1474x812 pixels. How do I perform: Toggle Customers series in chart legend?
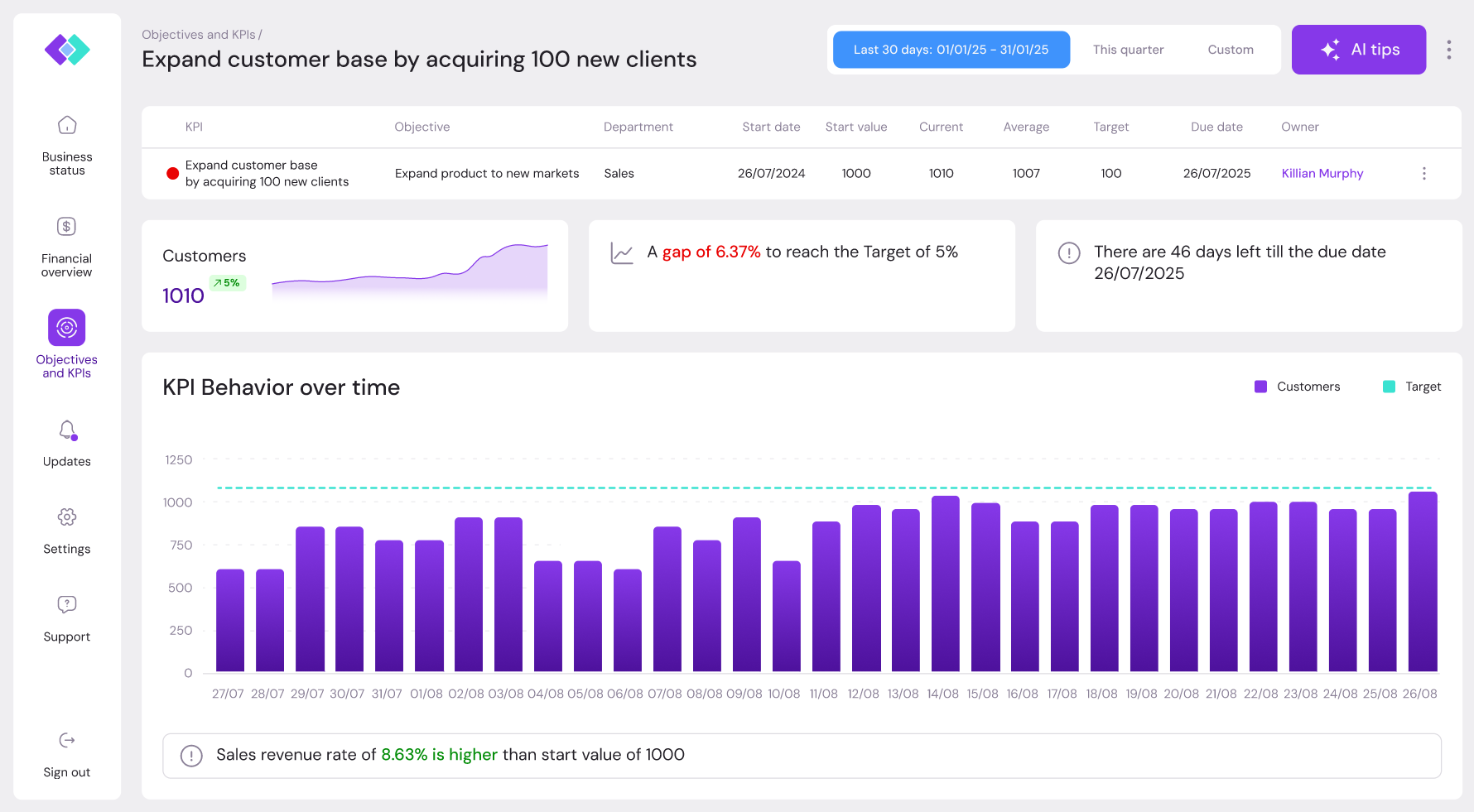click(1297, 387)
